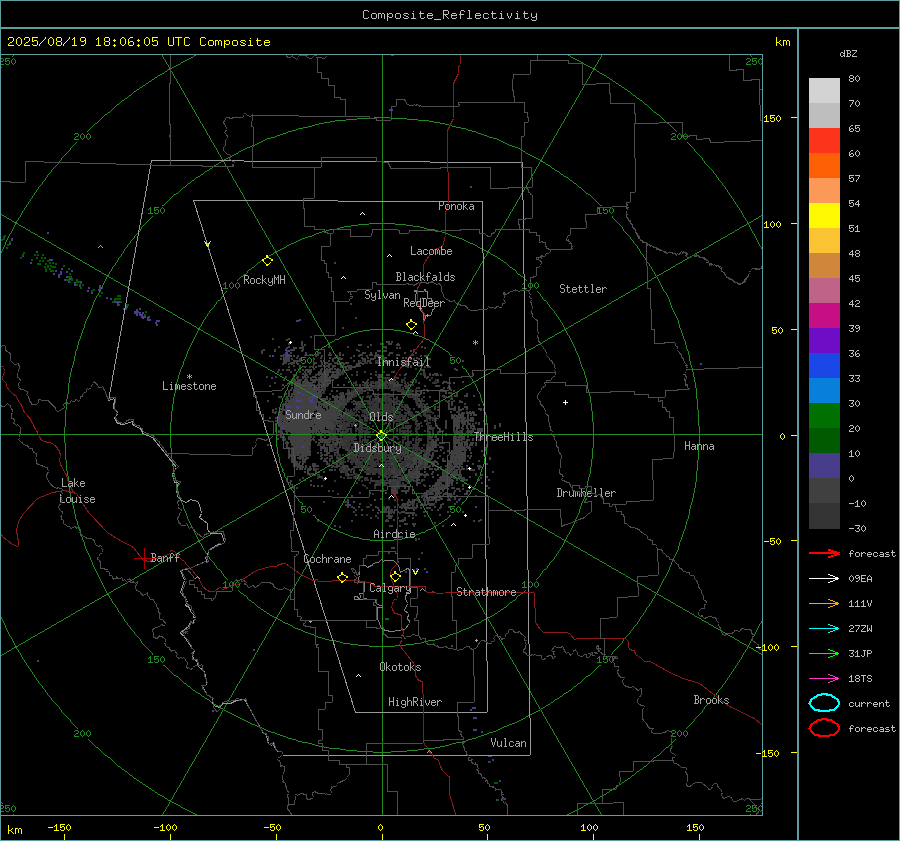Click the Limestone label

click(x=189, y=386)
